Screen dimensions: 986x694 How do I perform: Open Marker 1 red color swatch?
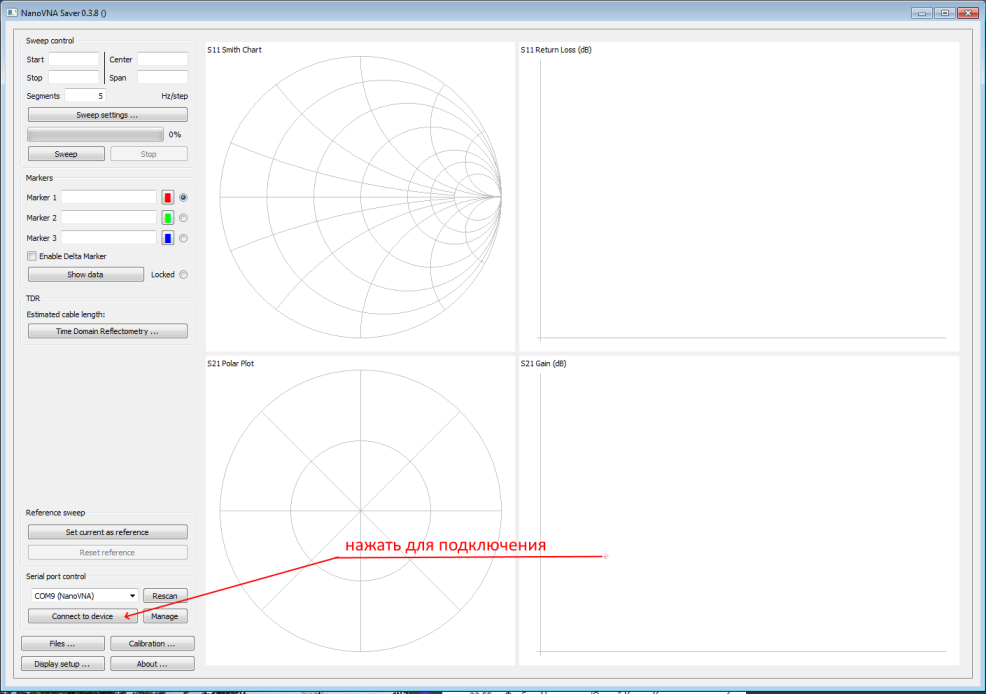(x=168, y=197)
